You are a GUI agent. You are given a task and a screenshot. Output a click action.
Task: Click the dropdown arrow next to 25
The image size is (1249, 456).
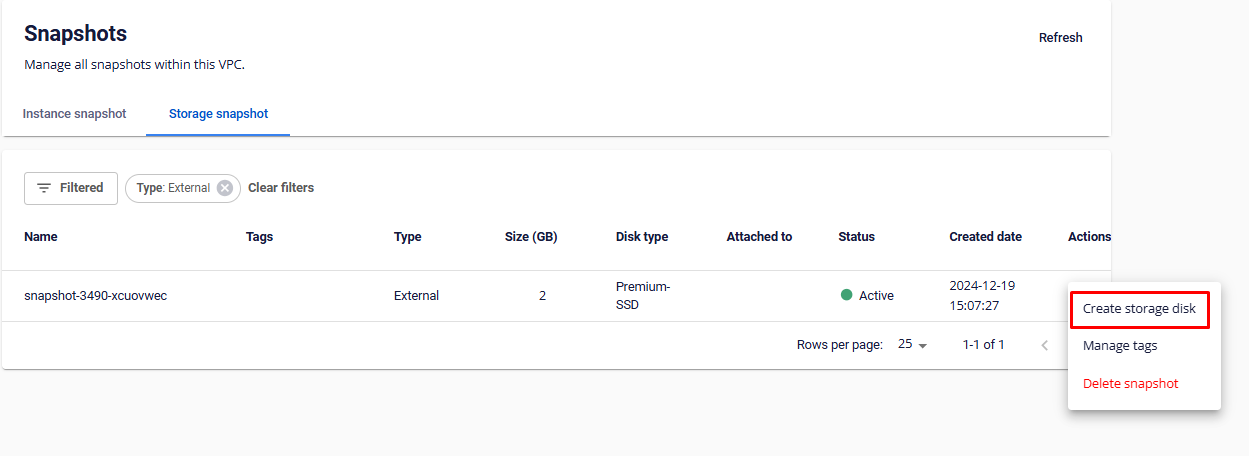click(x=923, y=346)
